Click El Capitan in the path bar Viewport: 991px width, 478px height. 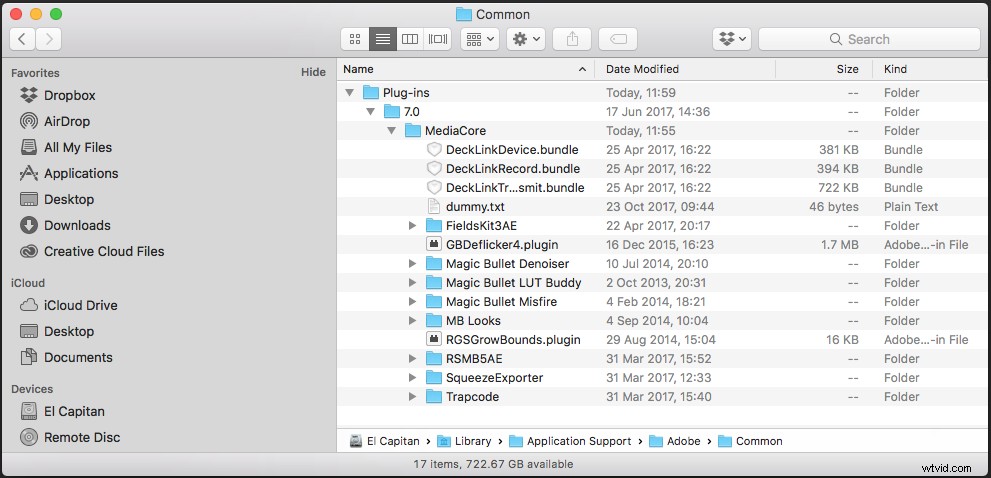[385, 441]
